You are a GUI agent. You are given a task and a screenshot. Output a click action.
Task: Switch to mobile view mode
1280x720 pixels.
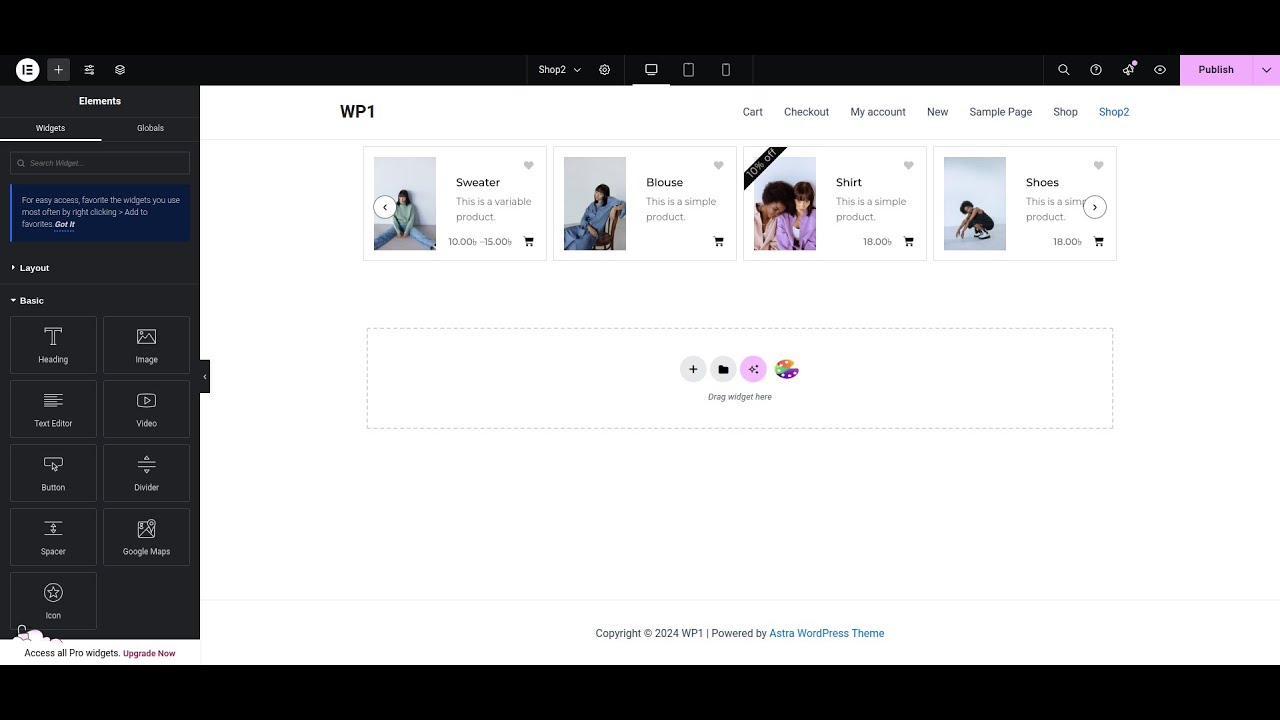tap(726, 70)
